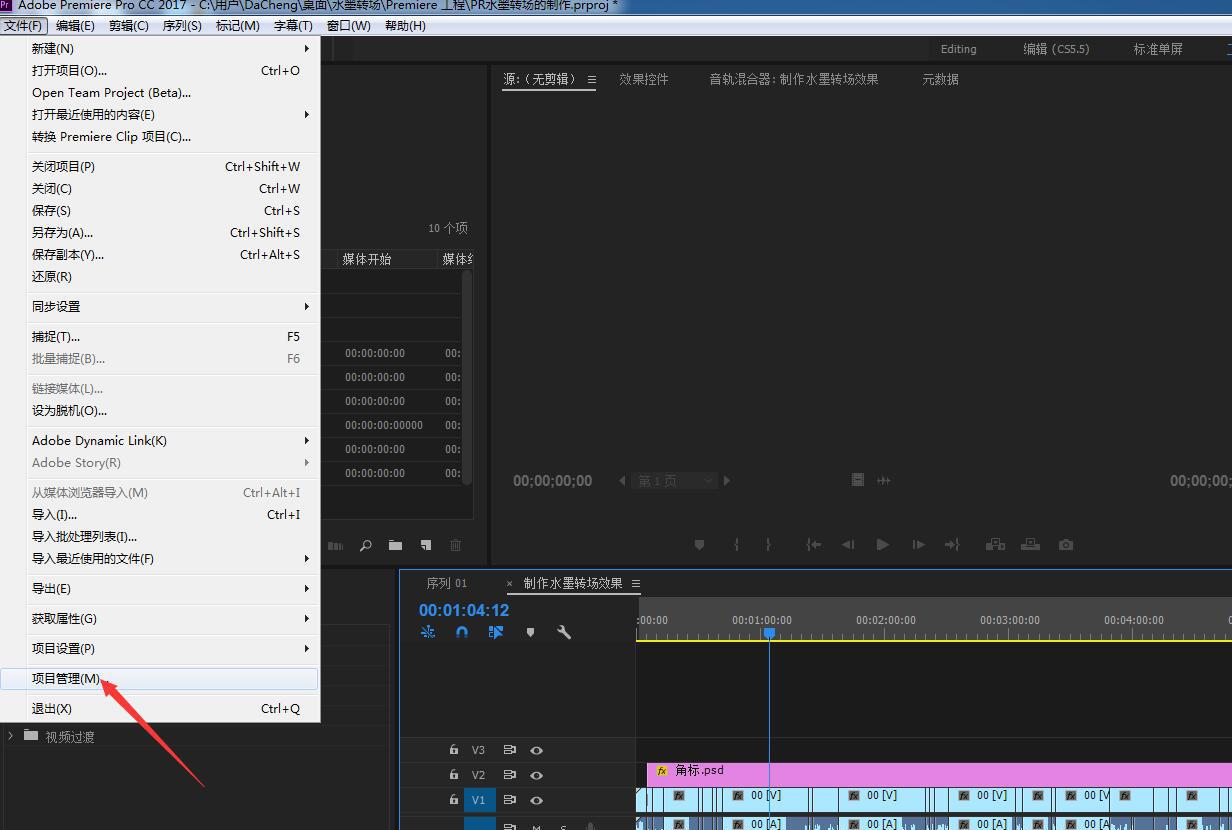Toggle lock on track V1
Screen dimensions: 1232x830
[x=454, y=800]
